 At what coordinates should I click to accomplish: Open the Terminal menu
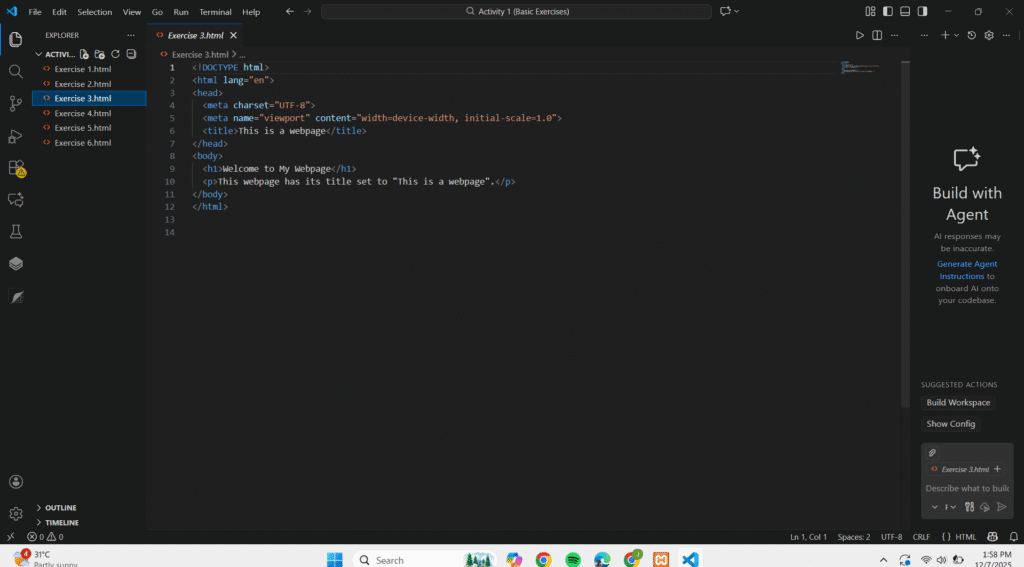coord(215,12)
